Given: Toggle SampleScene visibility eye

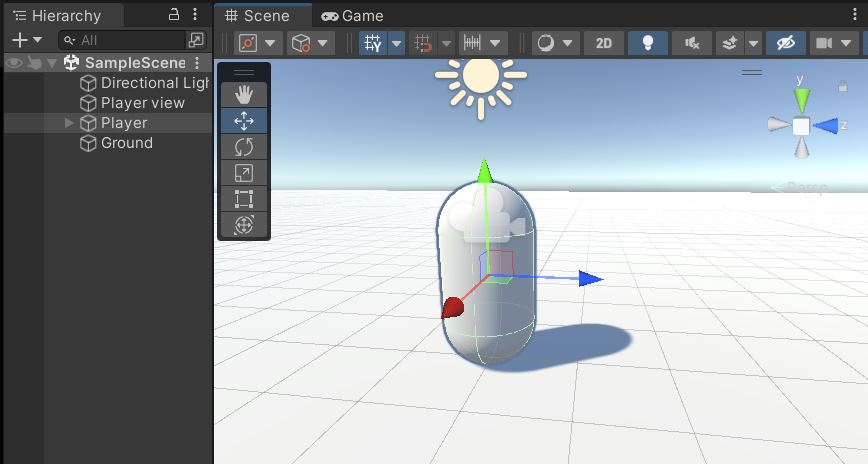Looking at the screenshot, I should point(14,63).
